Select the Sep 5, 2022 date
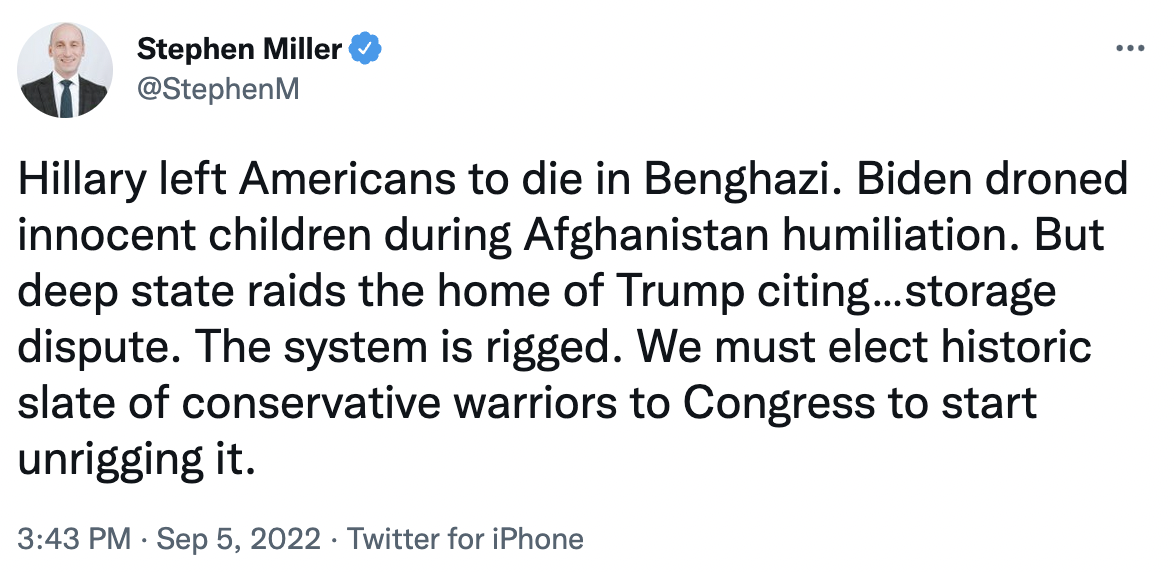This screenshot has height=572, width=1174. coord(240,539)
